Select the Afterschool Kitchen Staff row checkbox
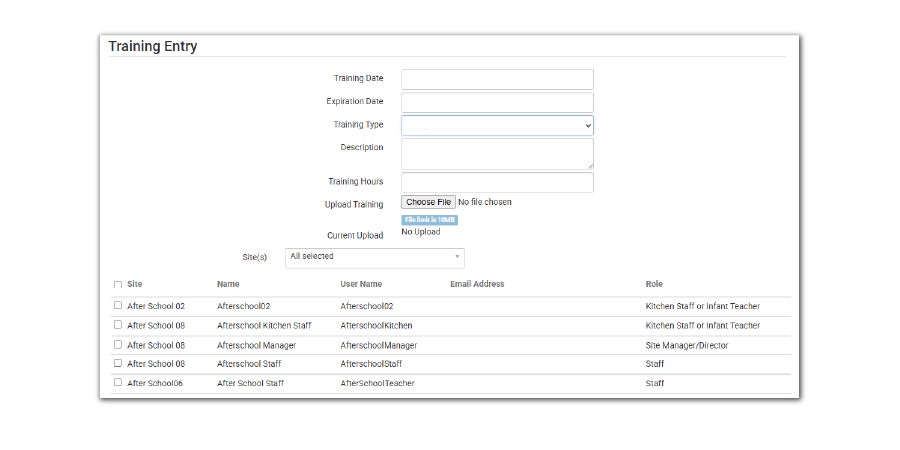This screenshot has height=450, width=900. pyautogui.click(x=118, y=325)
